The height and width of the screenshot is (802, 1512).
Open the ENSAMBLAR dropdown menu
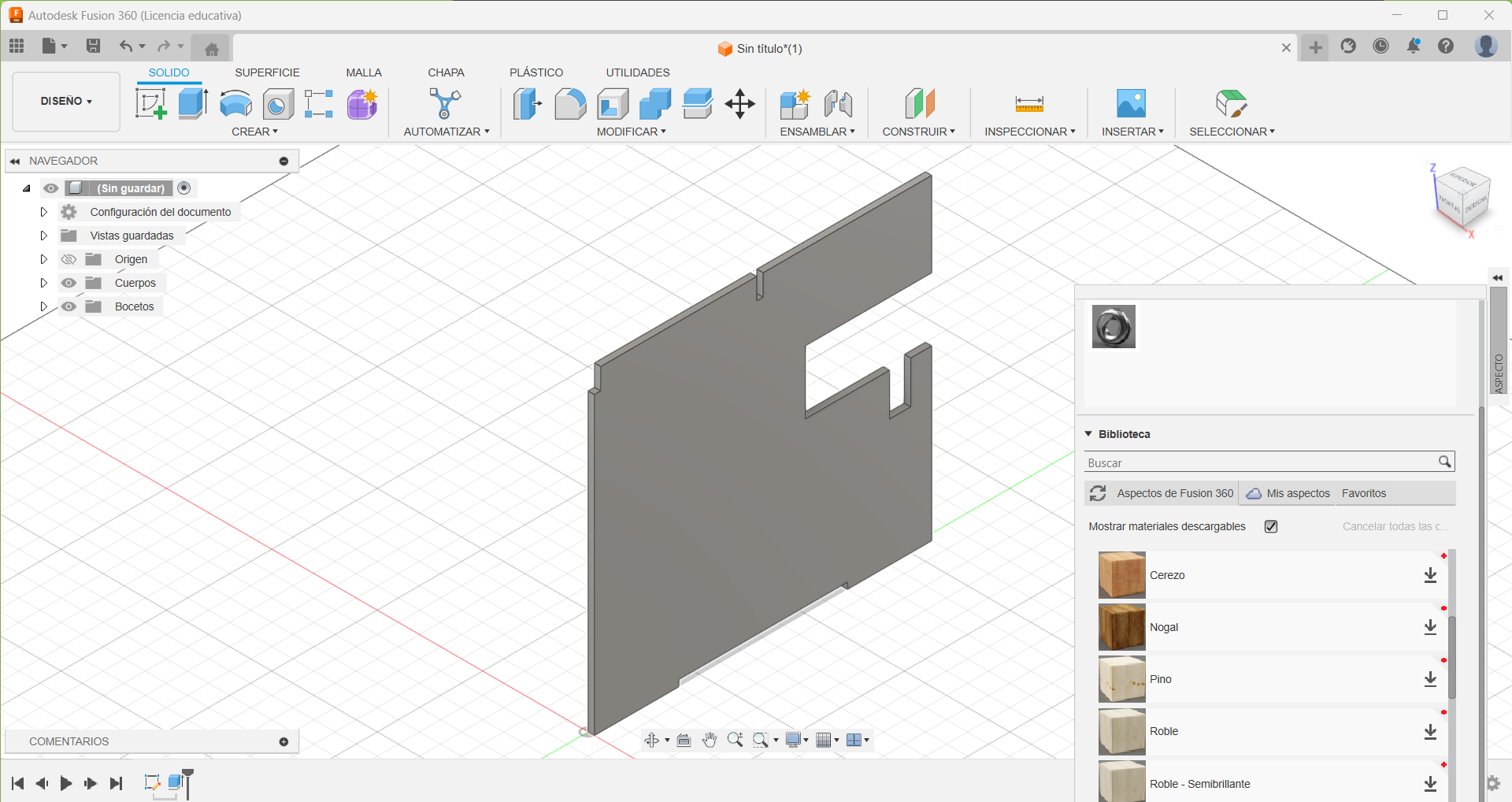817,132
